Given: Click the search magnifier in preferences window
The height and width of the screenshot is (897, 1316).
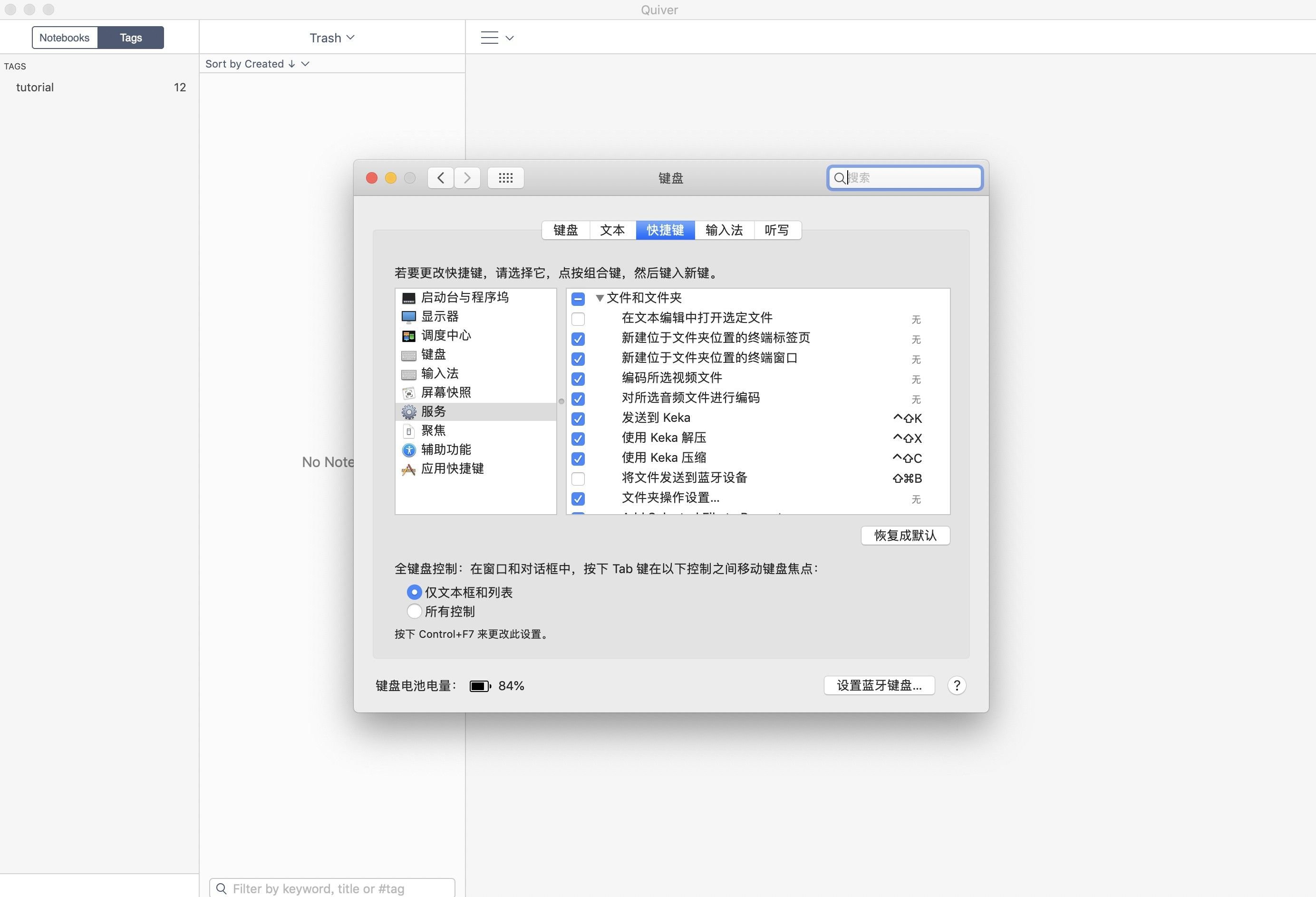Looking at the screenshot, I should 839,178.
